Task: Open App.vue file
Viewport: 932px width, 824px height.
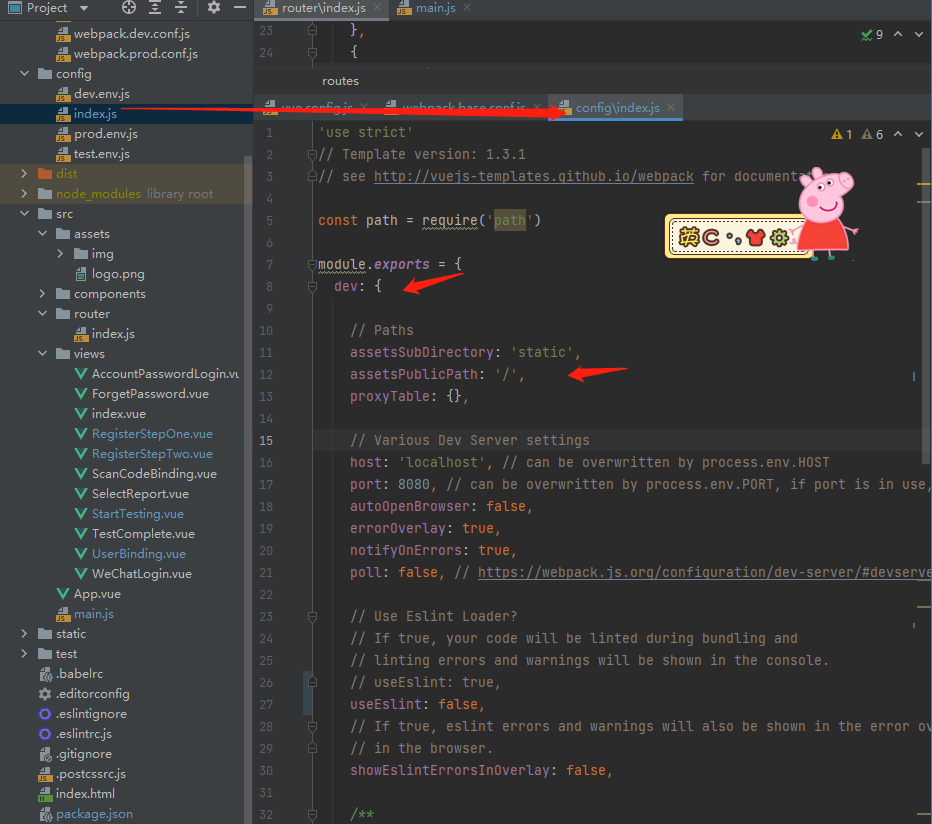Action: click(97, 594)
